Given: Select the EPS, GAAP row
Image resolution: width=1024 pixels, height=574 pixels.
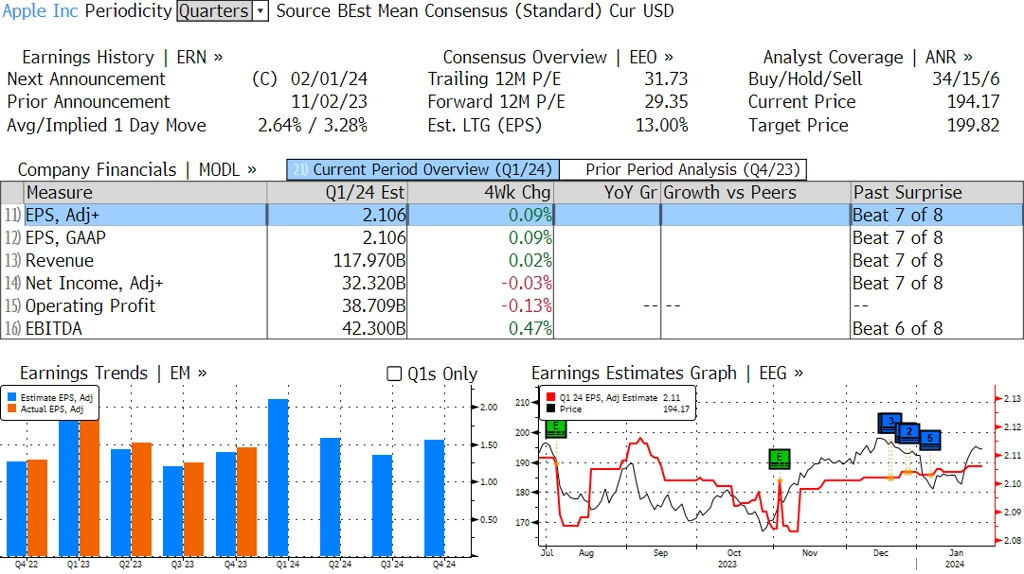Looking at the screenshot, I should click(512, 238).
